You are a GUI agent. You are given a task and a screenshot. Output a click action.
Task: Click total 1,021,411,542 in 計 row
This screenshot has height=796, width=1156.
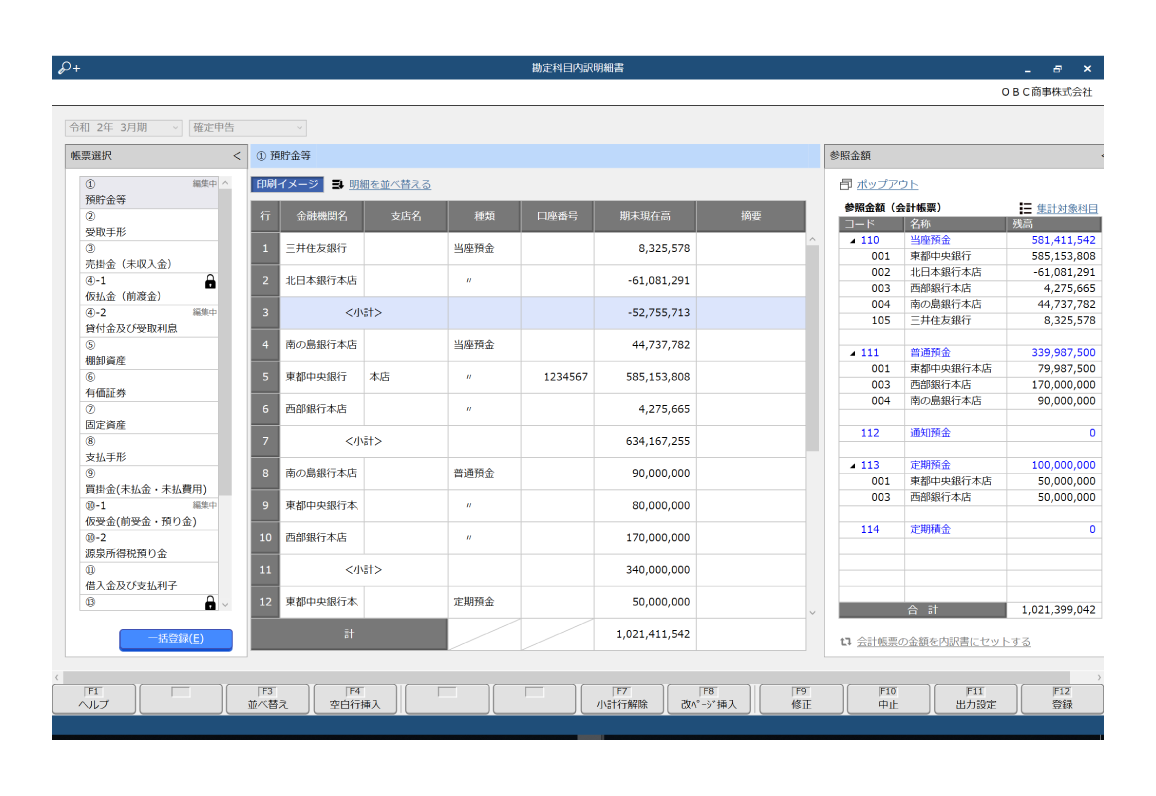pyautogui.click(x=645, y=634)
